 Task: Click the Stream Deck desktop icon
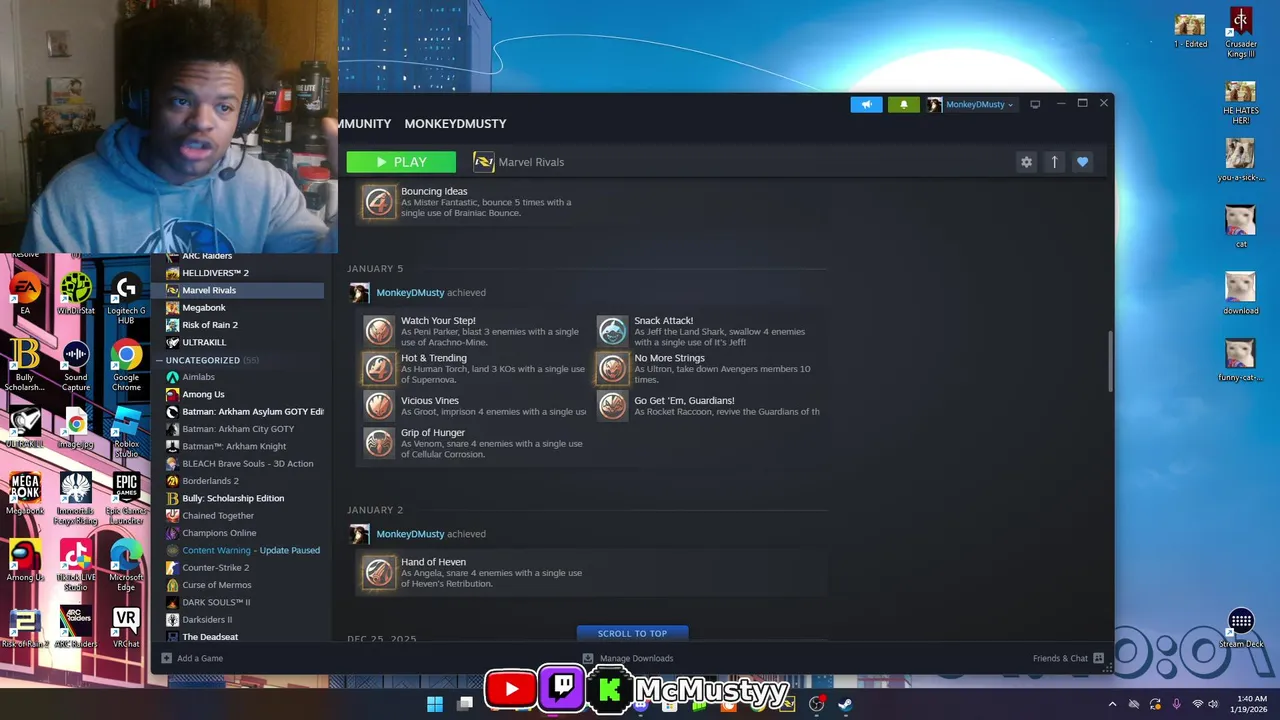click(x=1241, y=629)
